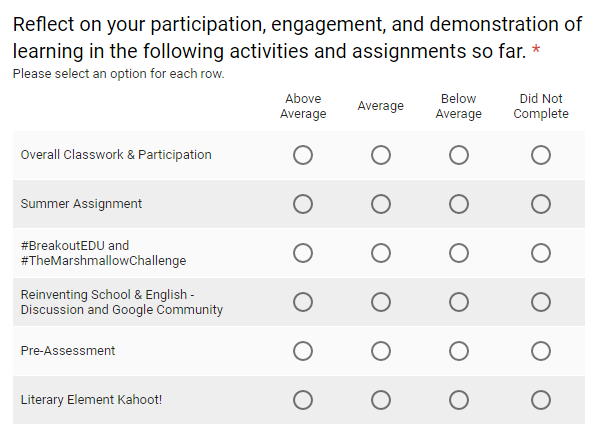Select Average for Overall Classwork & Participation
The height and width of the screenshot is (440, 598).
pos(381,155)
